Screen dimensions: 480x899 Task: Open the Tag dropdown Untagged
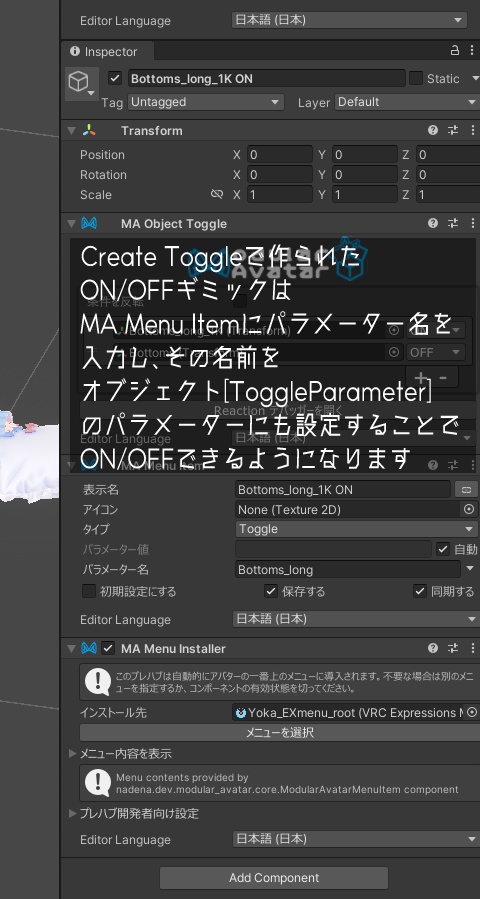[x=205, y=102]
